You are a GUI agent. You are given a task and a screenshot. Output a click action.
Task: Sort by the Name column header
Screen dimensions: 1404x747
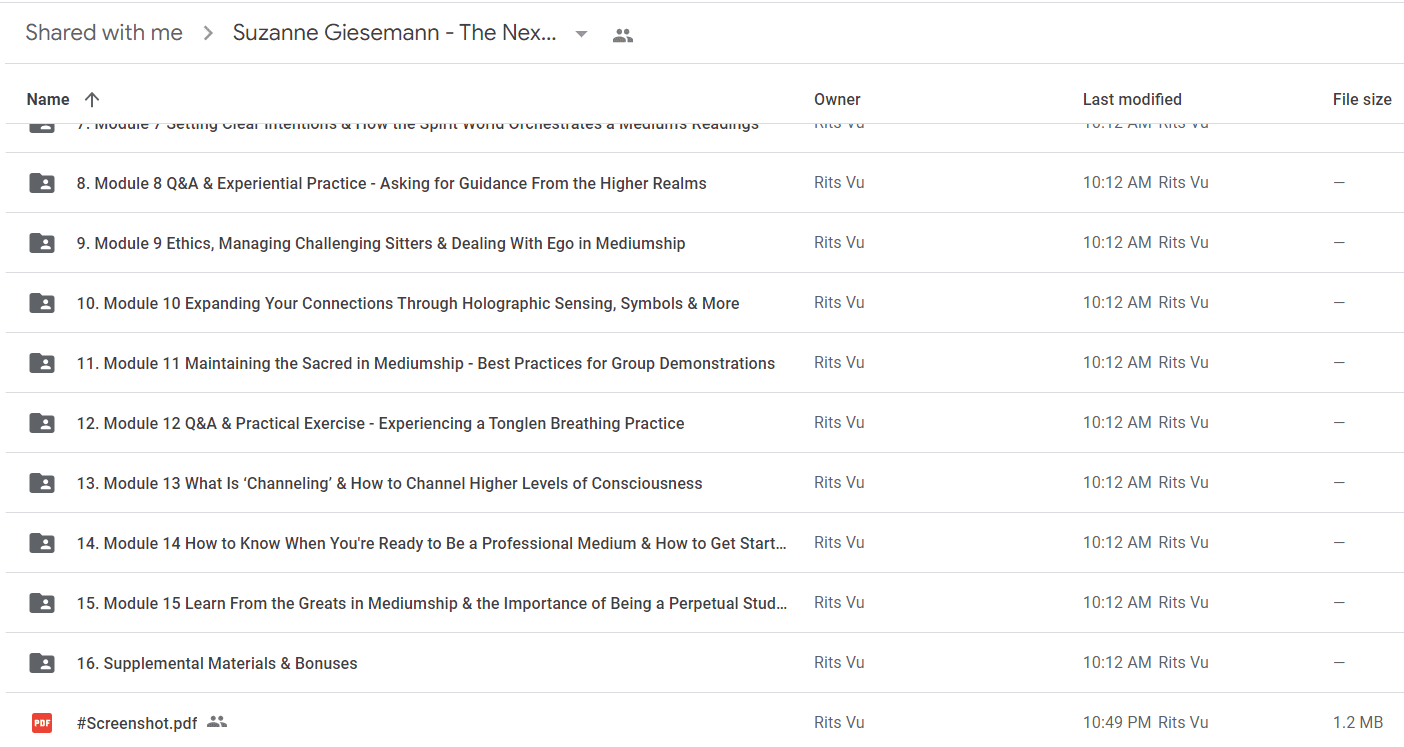click(48, 99)
